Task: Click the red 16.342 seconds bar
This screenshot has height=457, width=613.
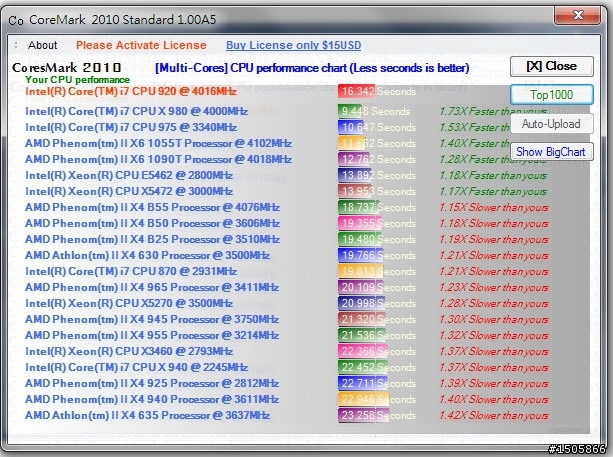Action: pos(357,91)
